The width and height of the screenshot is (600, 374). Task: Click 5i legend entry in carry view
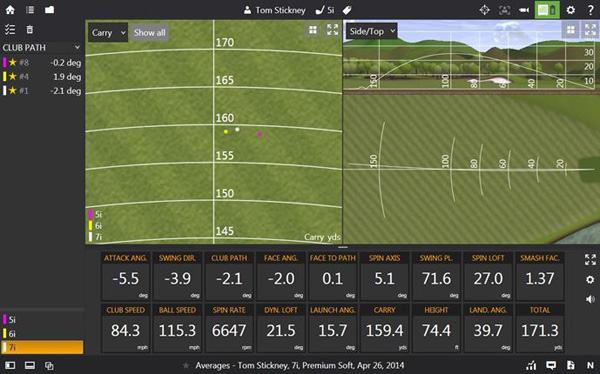tap(96, 214)
